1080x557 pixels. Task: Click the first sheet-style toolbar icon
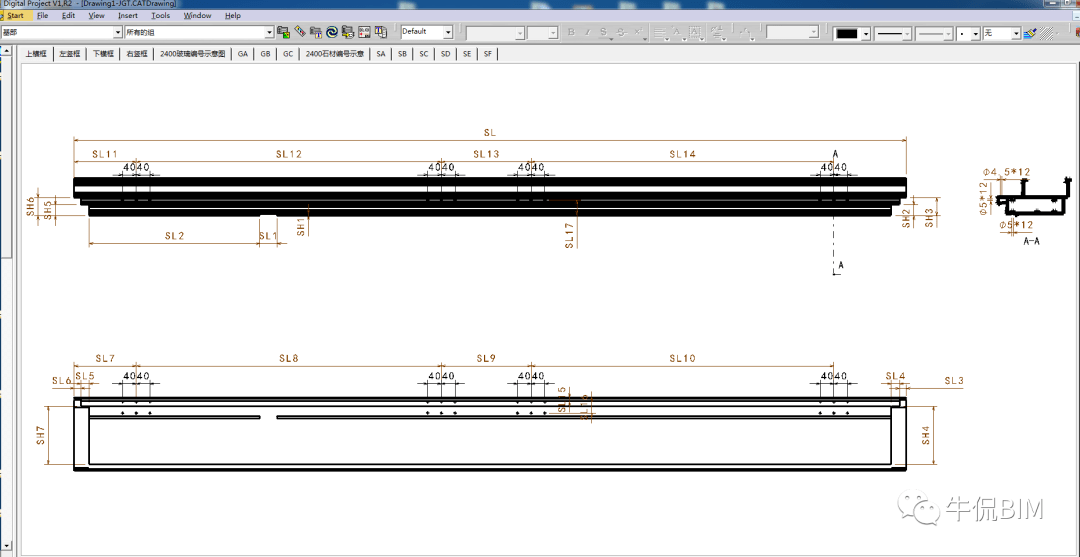point(283,32)
